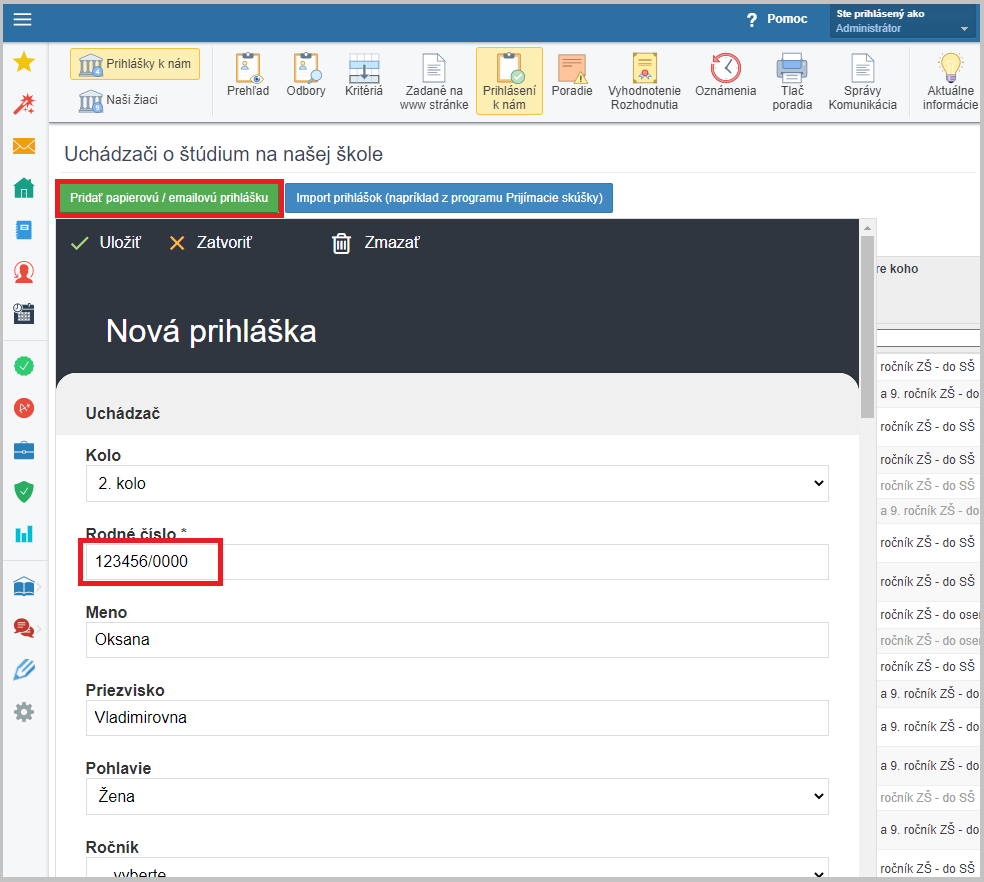The image size is (984, 882).
Task: Go to the green house home icon
Action: pyautogui.click(x=24, y=188)
